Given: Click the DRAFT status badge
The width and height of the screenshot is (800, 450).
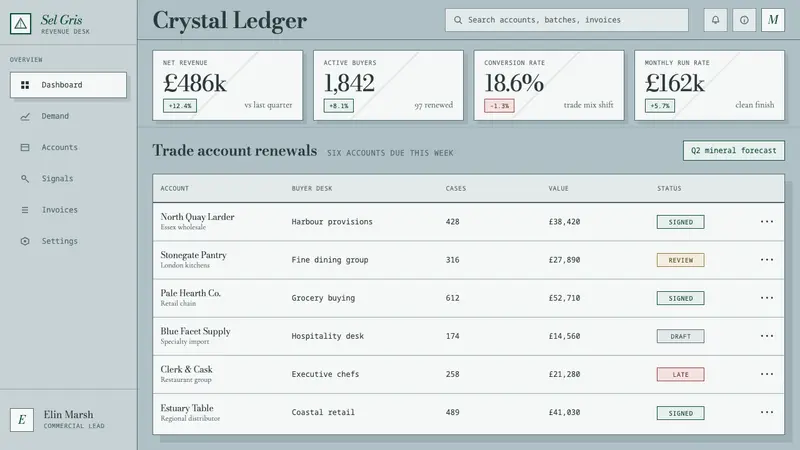Looking at the screenshot, I should click(x=681, y=336).
